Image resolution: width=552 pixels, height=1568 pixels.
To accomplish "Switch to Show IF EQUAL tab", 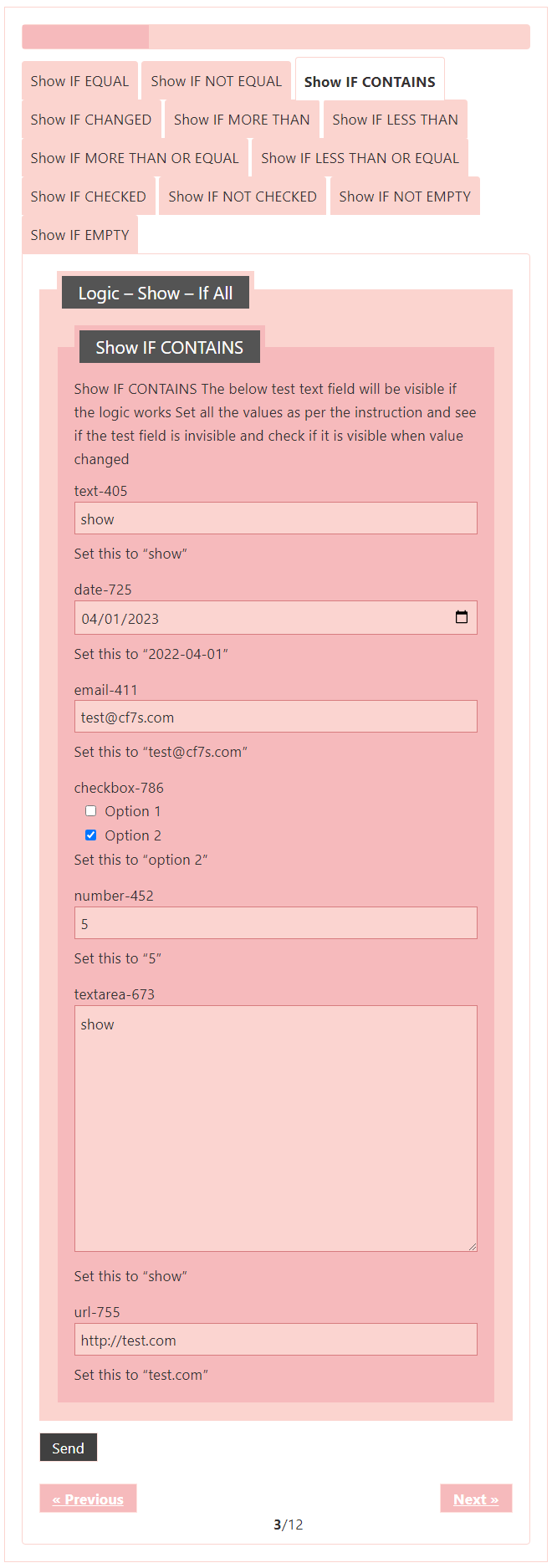I will [x=79, y=81].
